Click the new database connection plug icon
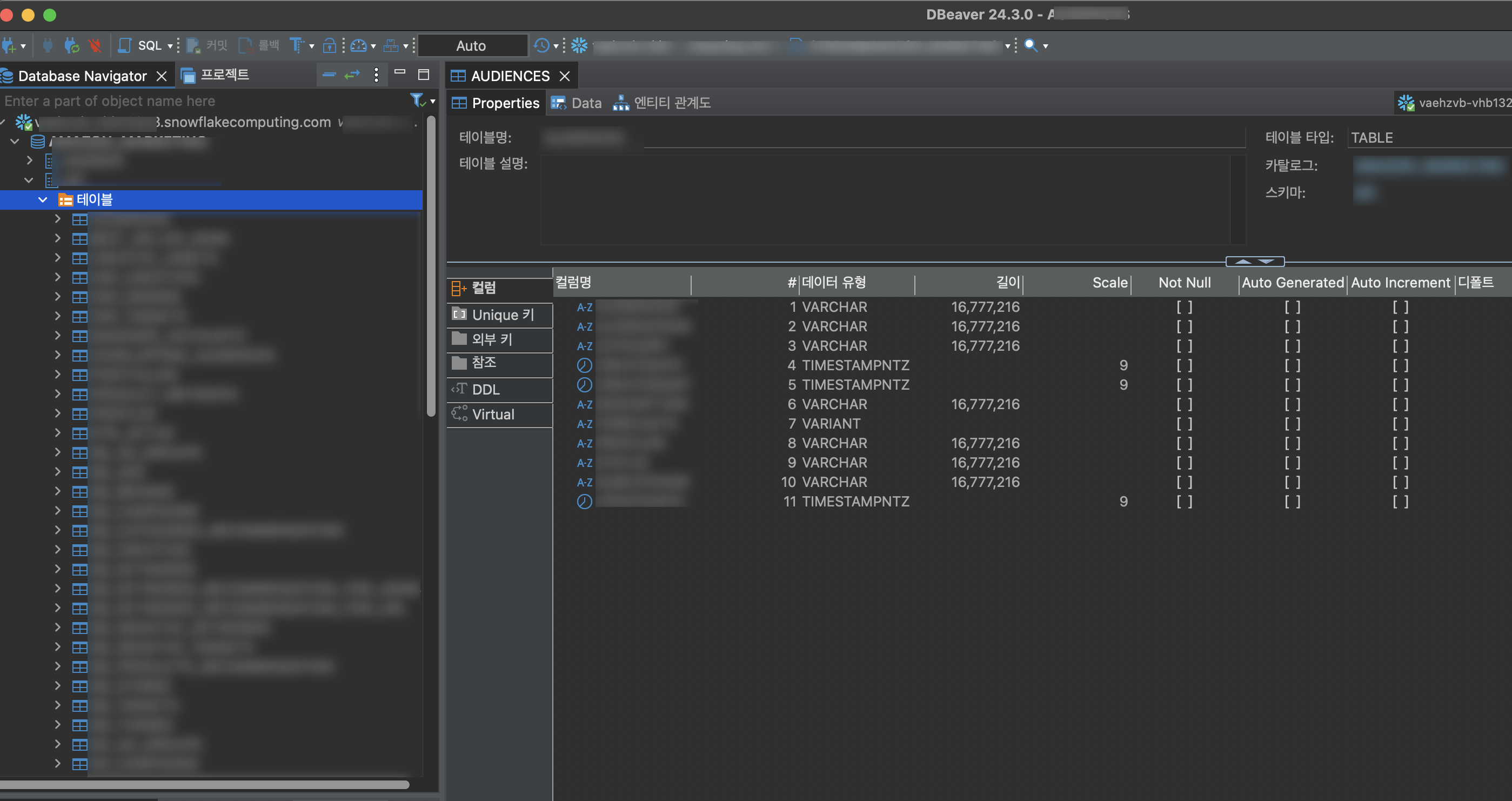The width and height of the screenshot is (1512, 801). pos(8,45)
